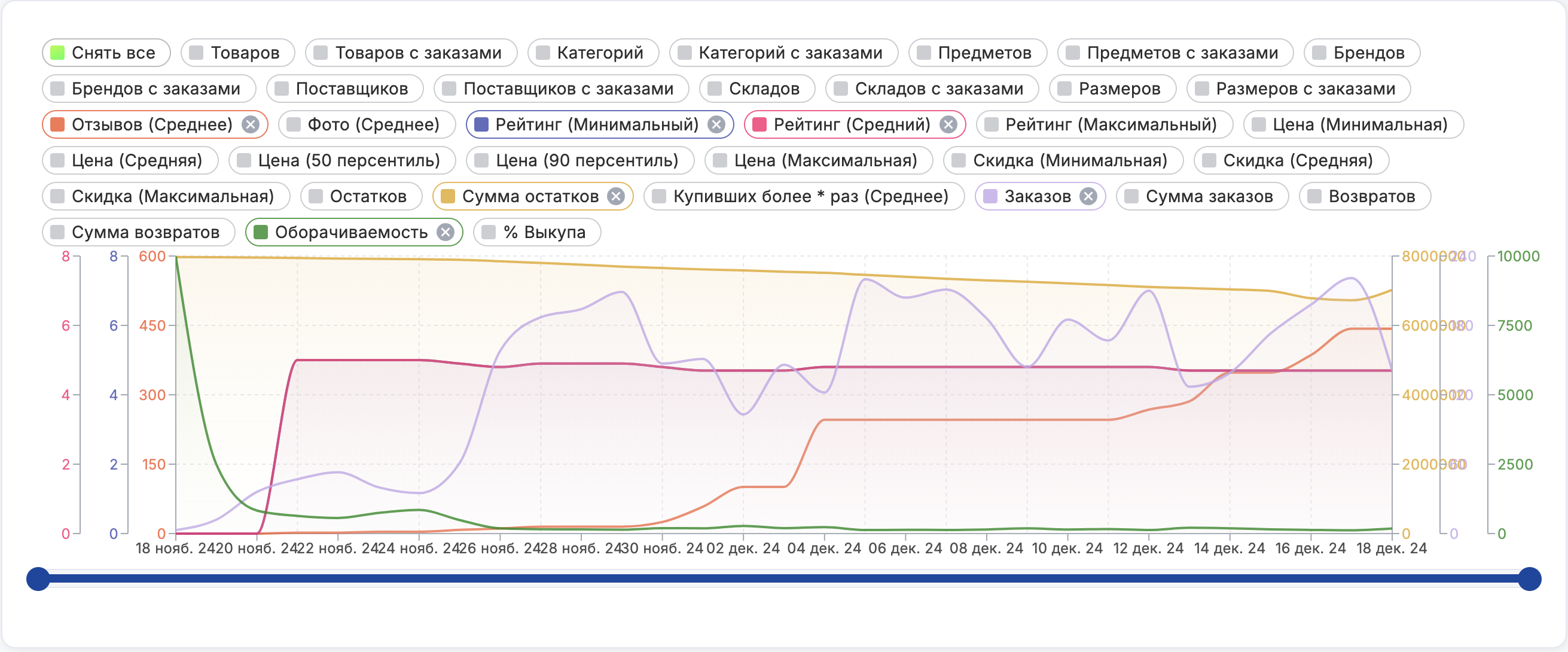
Task: Click the x icon on Рейтинг (Минимальный) chip
Action: (716, 125)
